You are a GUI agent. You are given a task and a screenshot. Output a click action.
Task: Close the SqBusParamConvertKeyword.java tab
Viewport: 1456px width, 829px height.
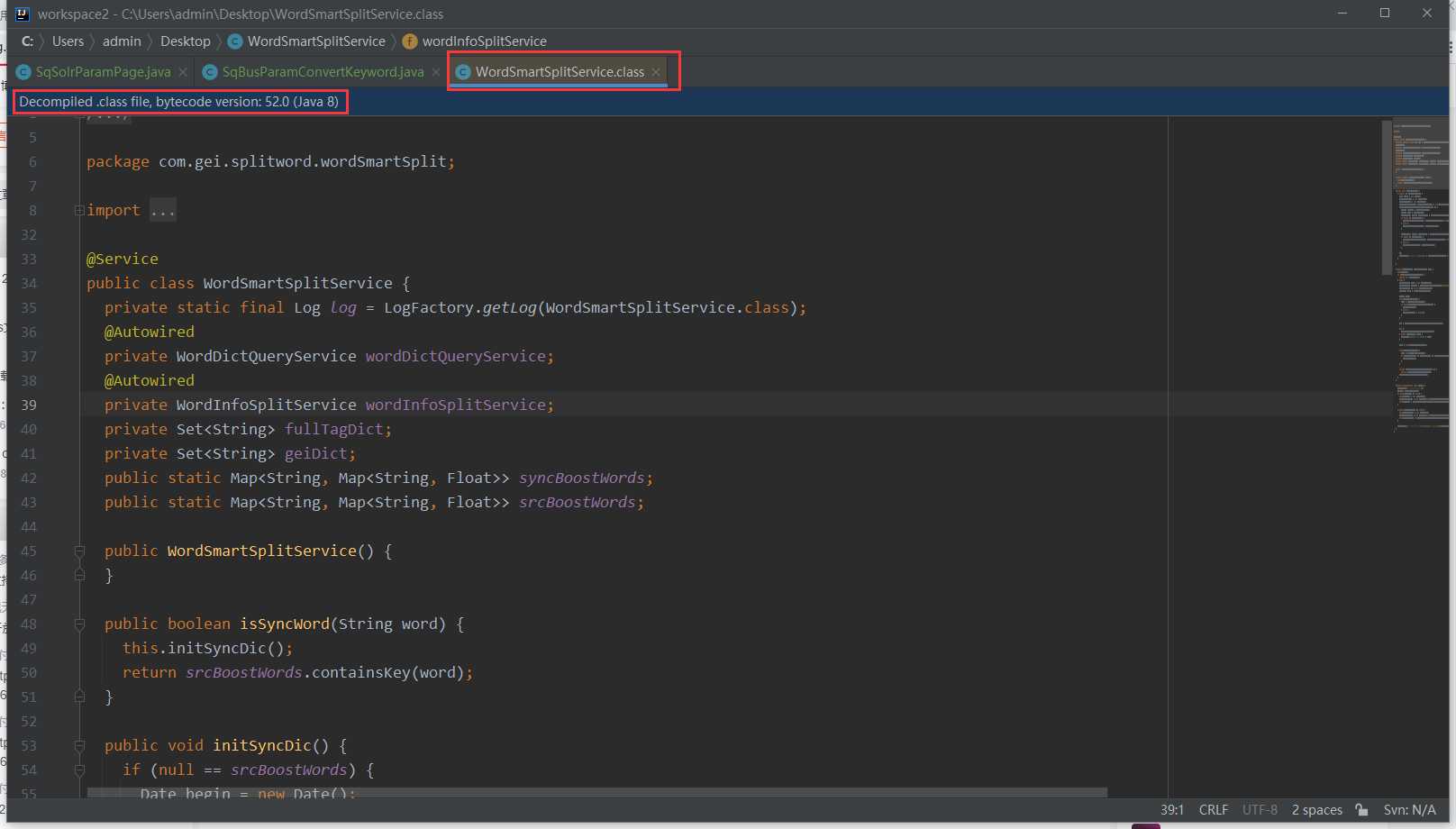(x=436, y=72)
